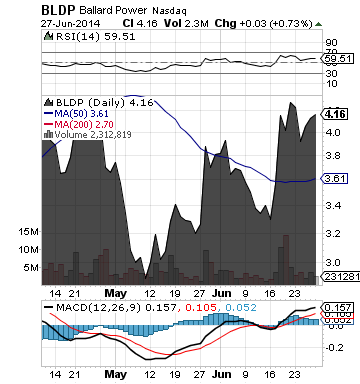This screenshot has height=384, width=360.
Task: Click the RSI(14) mountain icon
Action: 49,36
